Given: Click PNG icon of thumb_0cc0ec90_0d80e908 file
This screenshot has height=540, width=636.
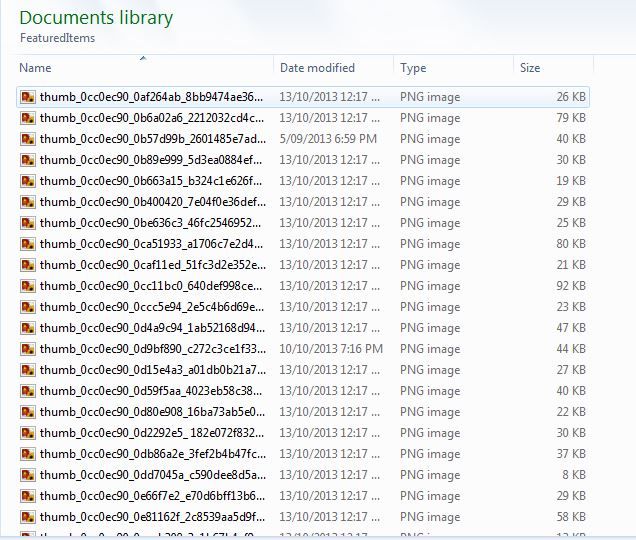Looking at the screenshot, I should (x=28, y=412).
